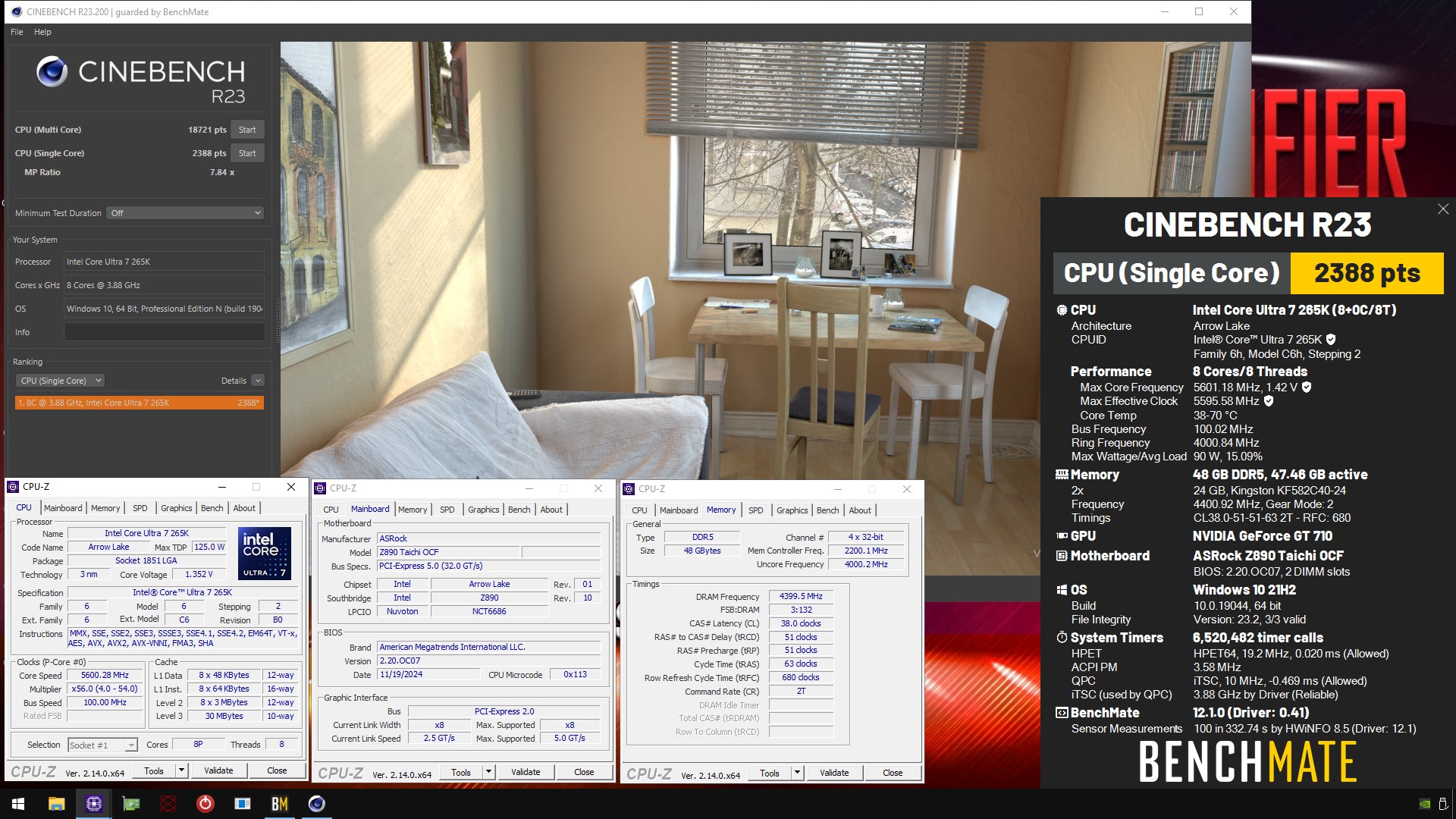The width and height of the screenshot is (1456, 819).
Task: Open Bench tab in CPU-Z window showing Clocks
Action: coord(212,508)
